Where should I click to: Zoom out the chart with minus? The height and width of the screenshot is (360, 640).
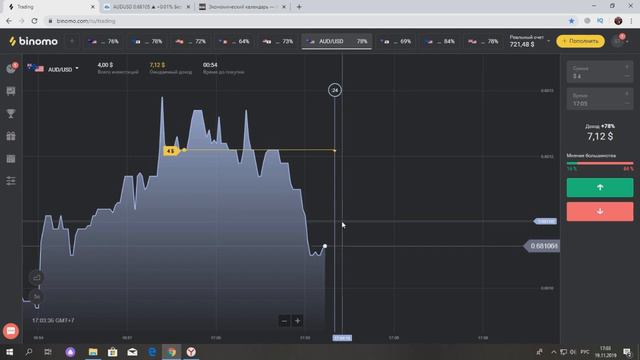pos(284,321)
